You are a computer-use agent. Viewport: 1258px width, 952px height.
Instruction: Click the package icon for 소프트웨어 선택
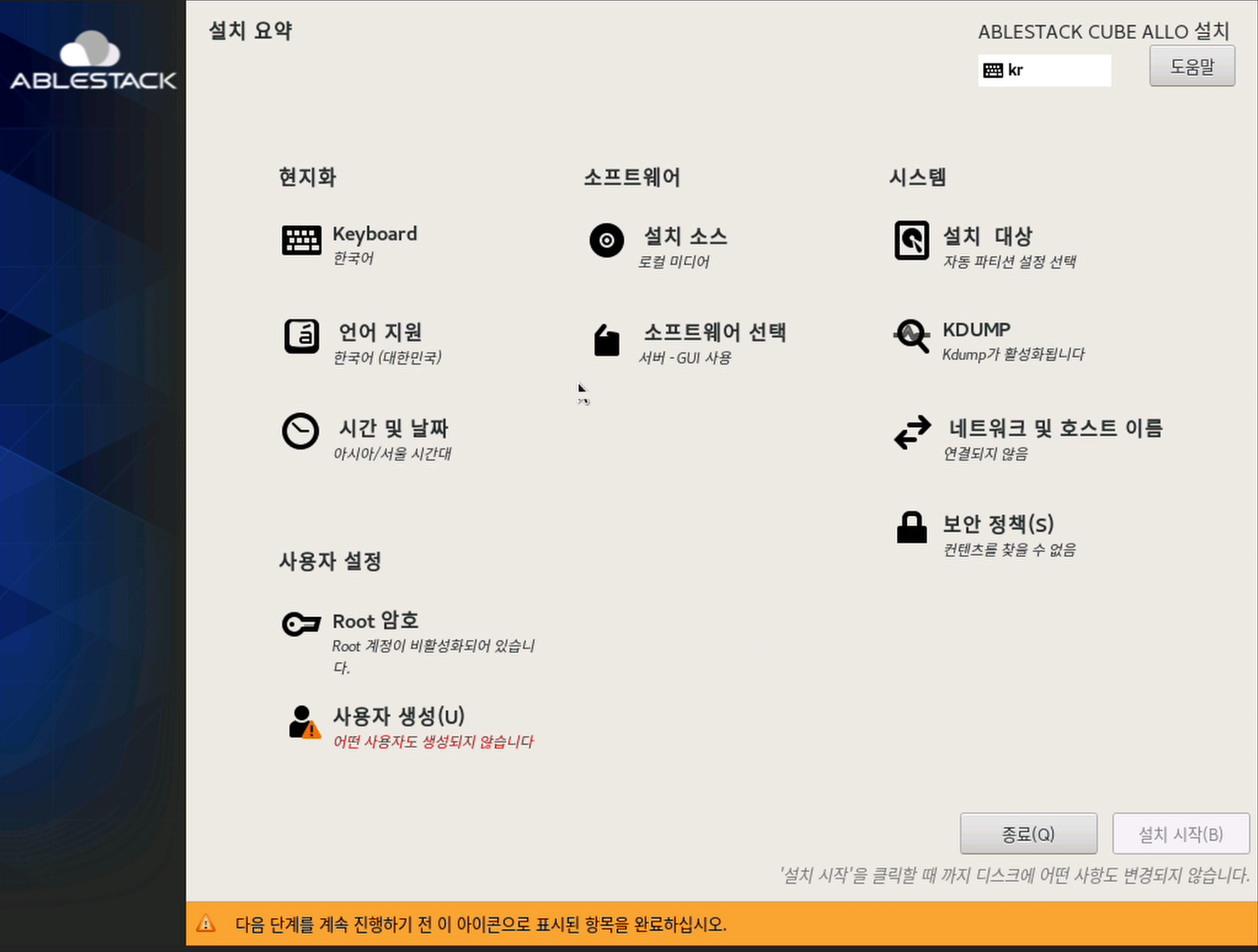606,339
